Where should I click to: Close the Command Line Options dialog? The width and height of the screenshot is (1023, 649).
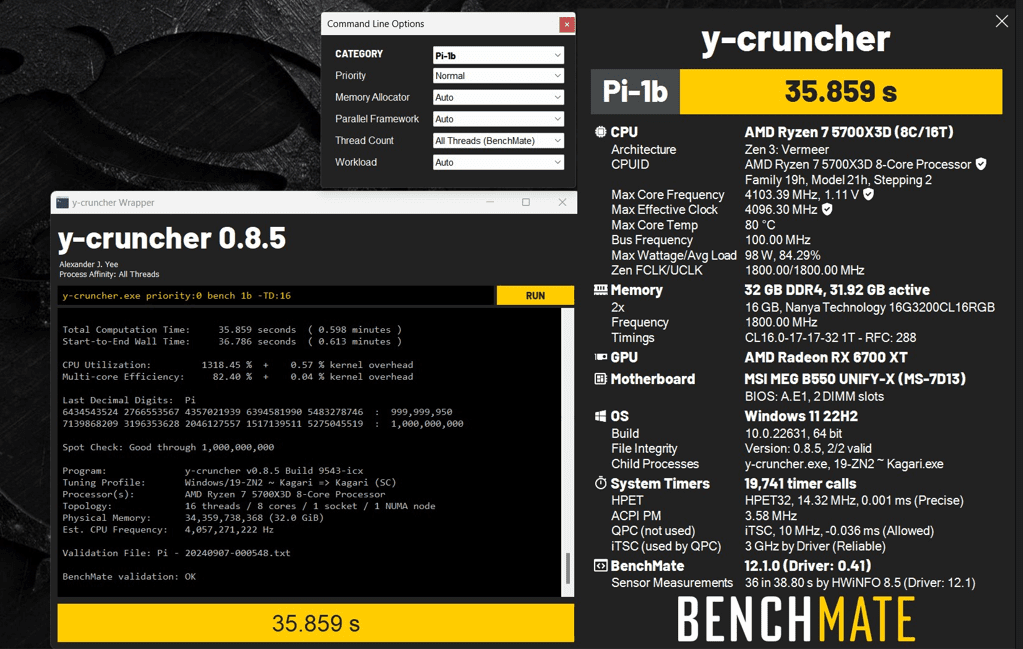point(566,24)
